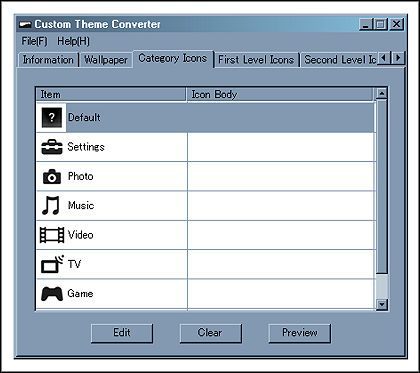Switch to the Wallpaper tab
The width and height of the screenshot is (420, 373).
coord(106,60)
